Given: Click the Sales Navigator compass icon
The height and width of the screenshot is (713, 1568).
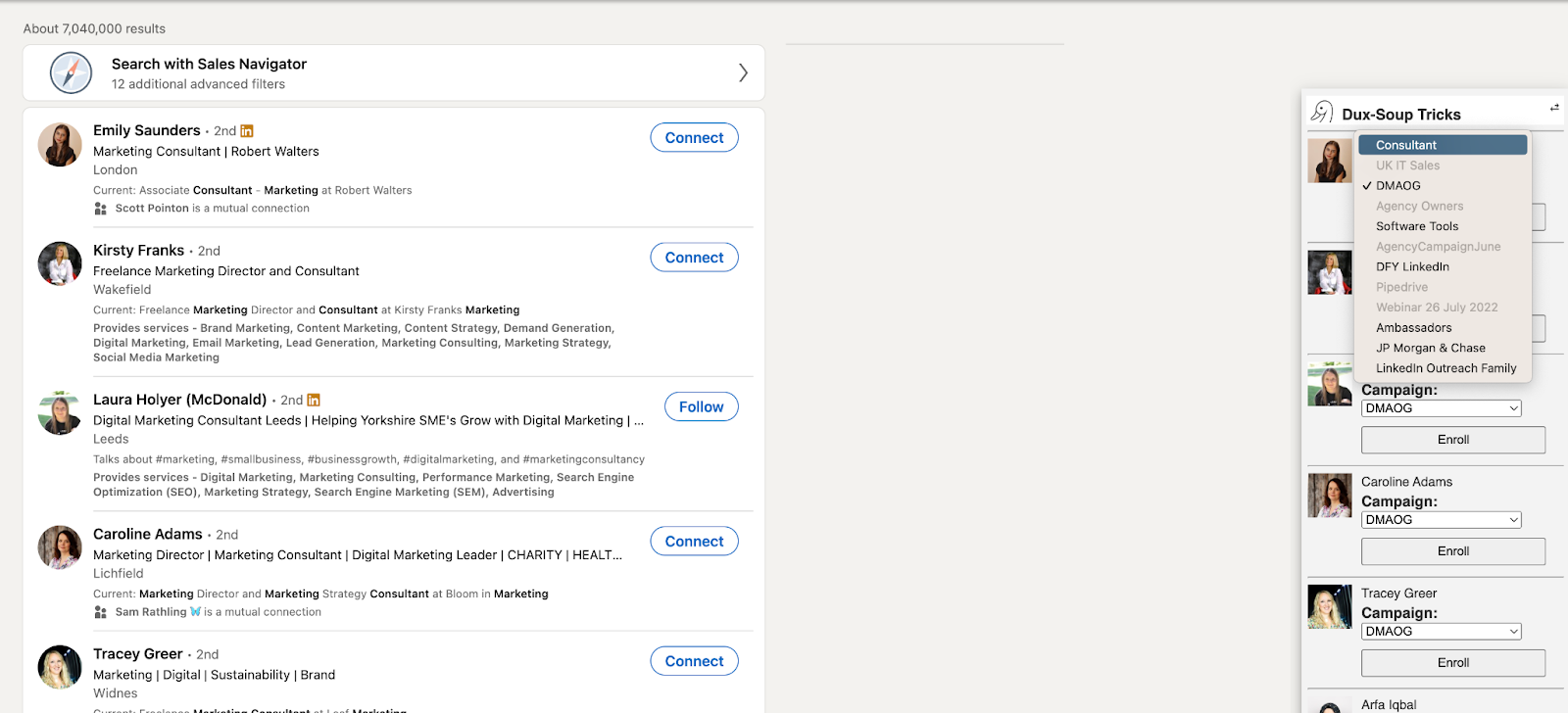Looking at the screenshot, I should pyautogui.click(x=72, y=72).
